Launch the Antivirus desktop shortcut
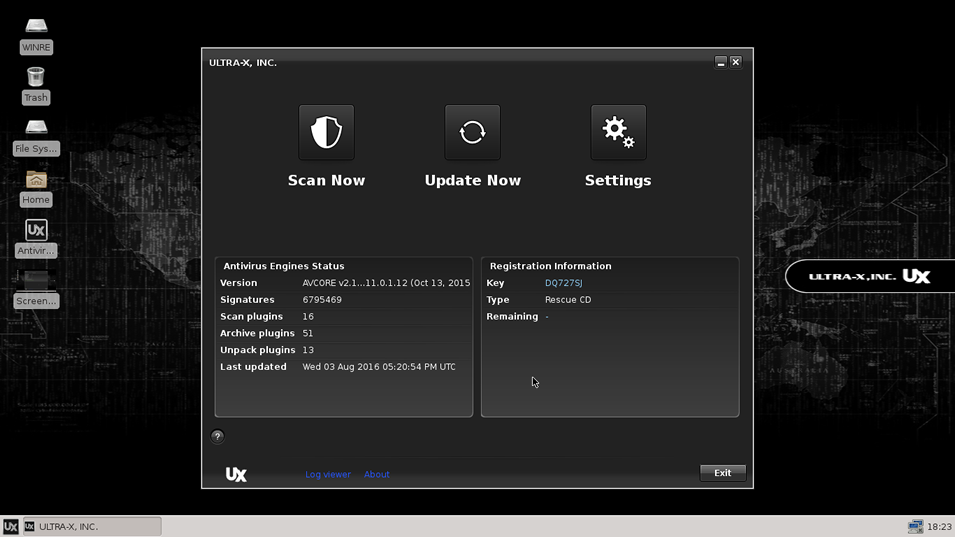Image resolution: width=955 pixels, height=537 pixels. 36,231
